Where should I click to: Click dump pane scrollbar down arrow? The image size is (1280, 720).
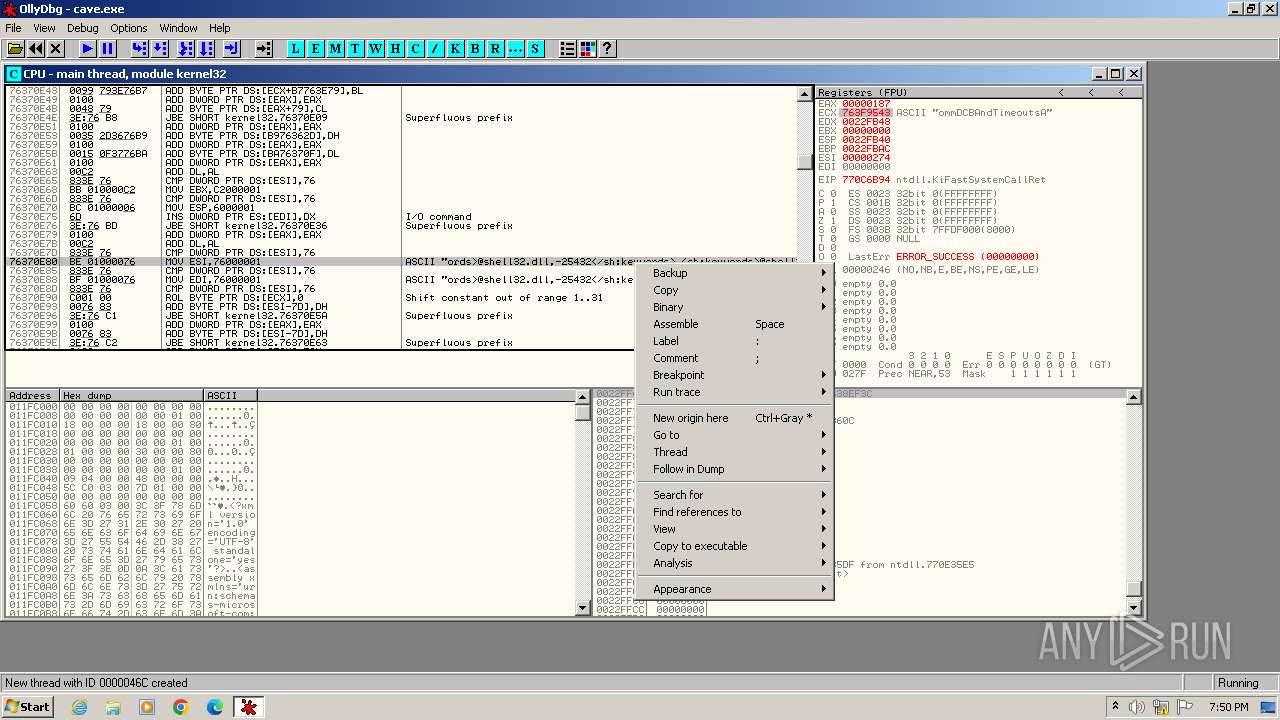click(x=583, y=608)
